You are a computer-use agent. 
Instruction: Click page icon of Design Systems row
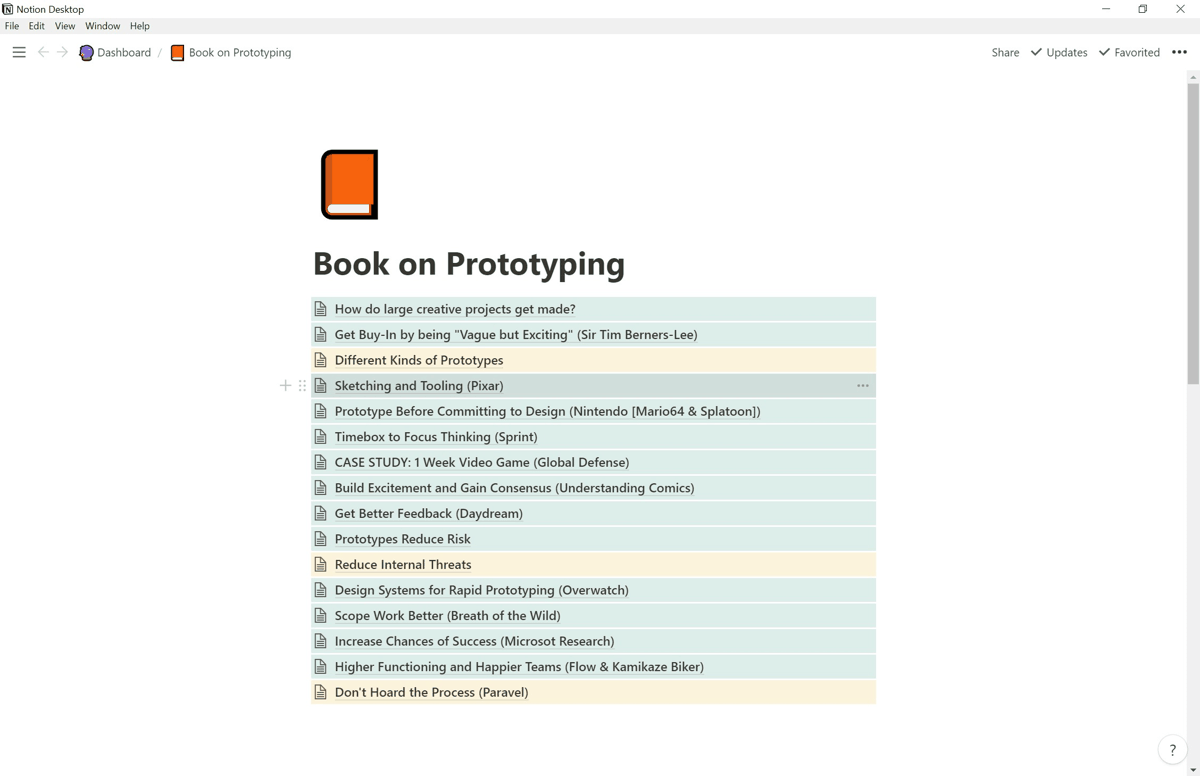pos(320,589)
